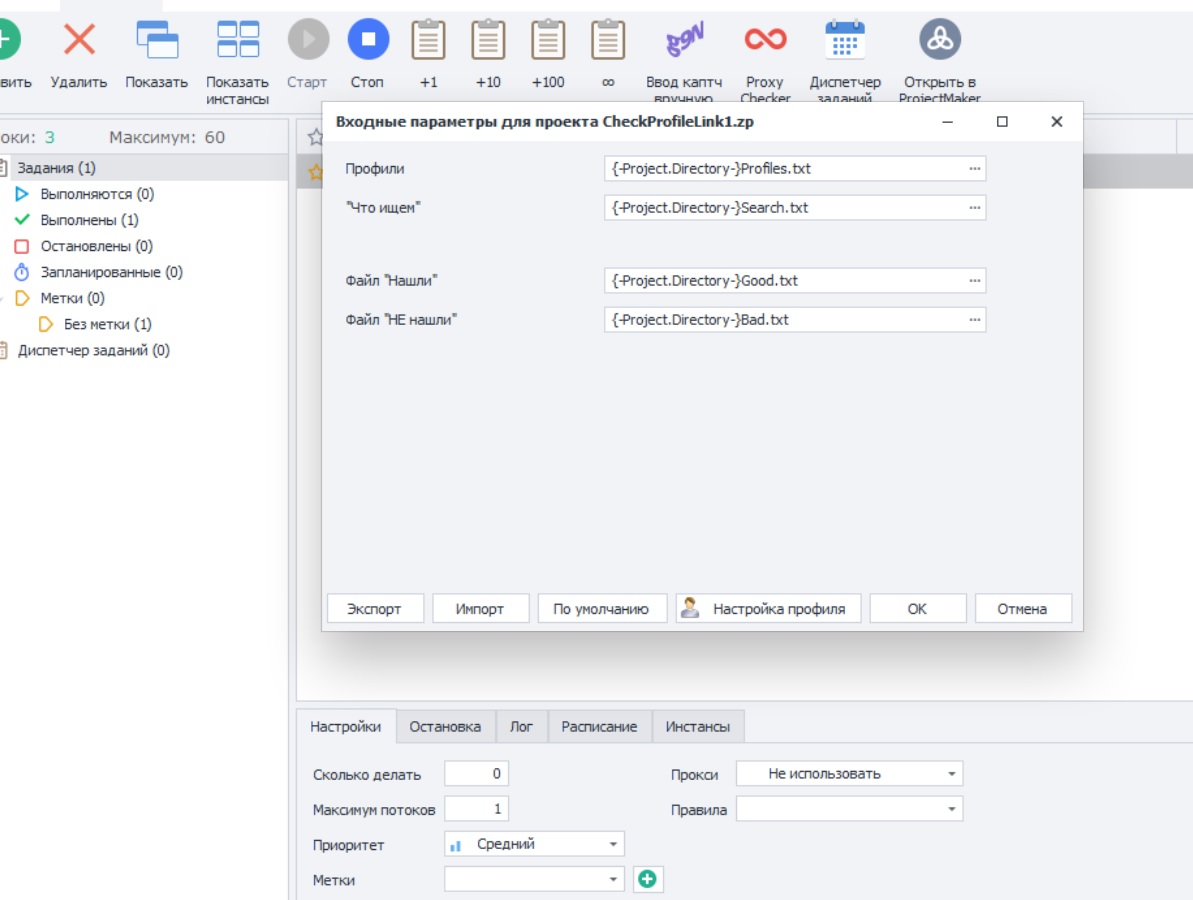Click the +10 clipboard icon
Screen dimensions: 1193x900
(x=488, y=40)
